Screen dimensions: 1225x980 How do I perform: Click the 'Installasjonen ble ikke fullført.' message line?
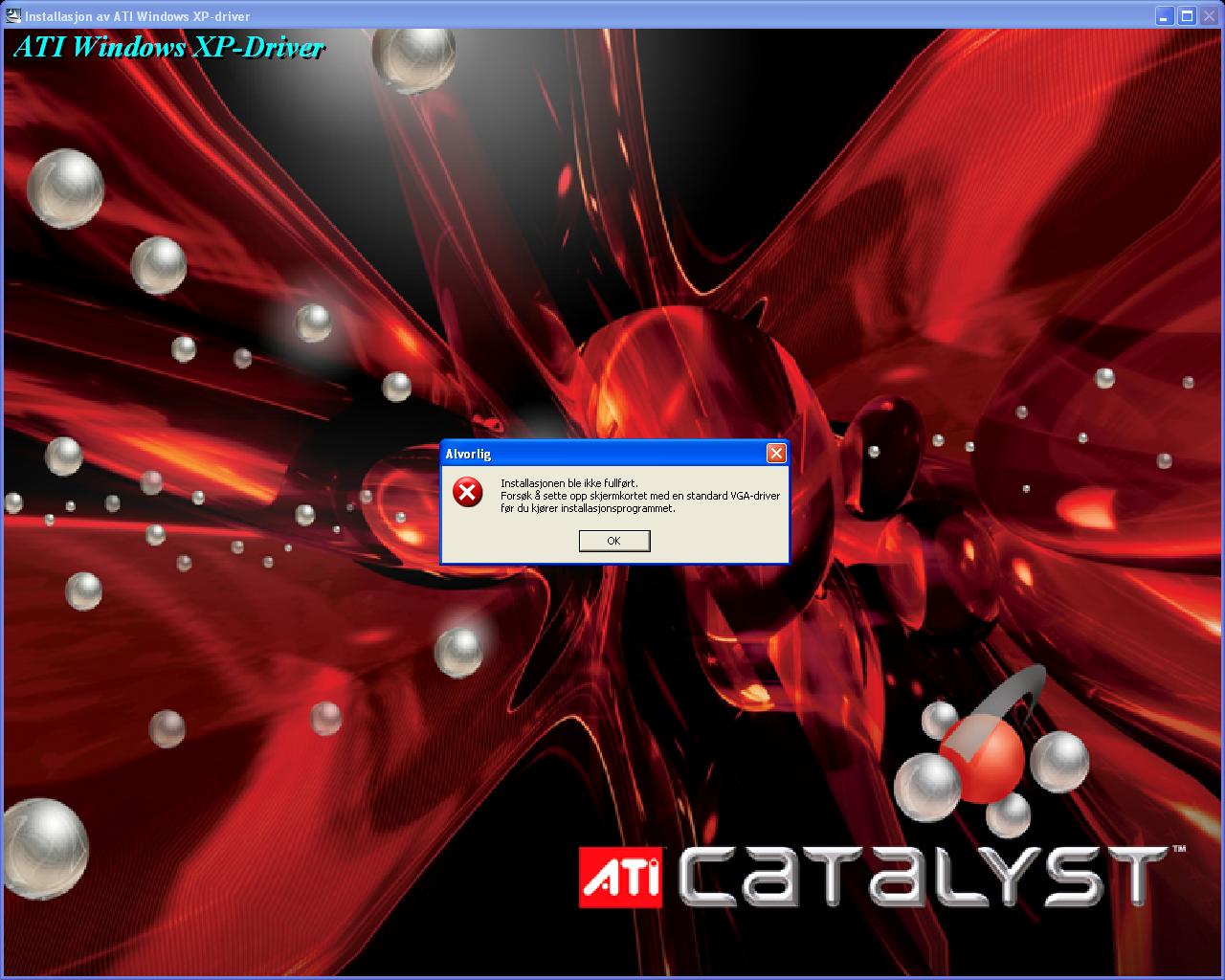[569, 483]
